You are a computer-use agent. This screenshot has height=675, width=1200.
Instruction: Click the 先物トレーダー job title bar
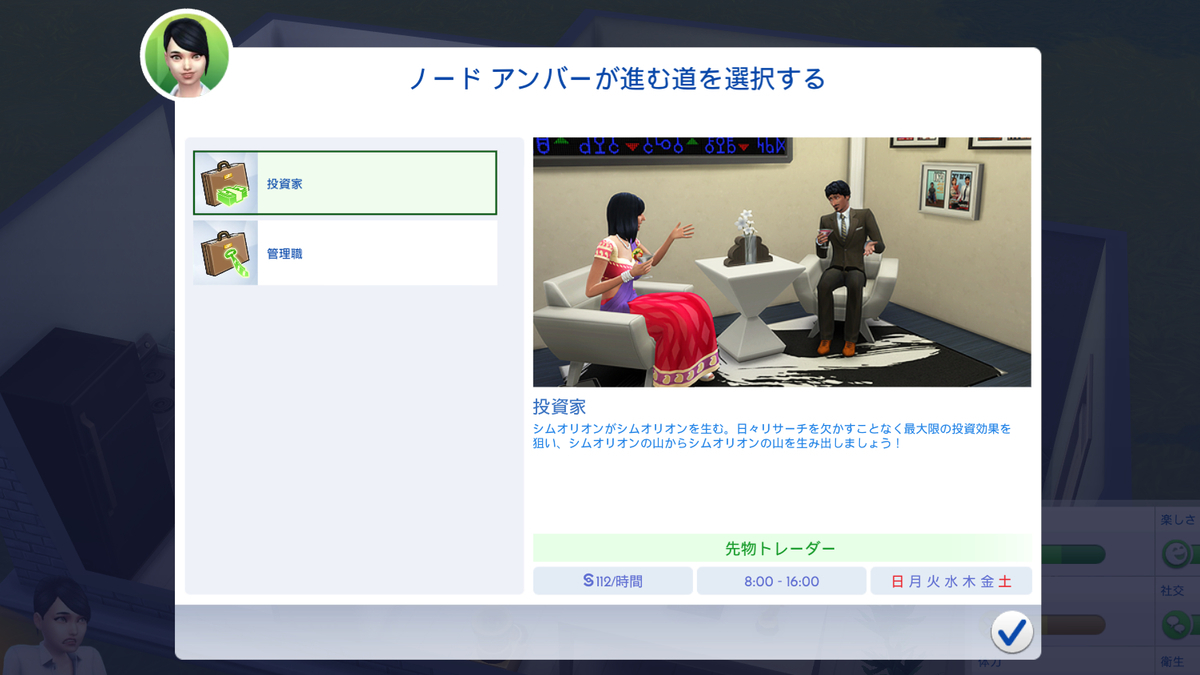click(782, 548)
